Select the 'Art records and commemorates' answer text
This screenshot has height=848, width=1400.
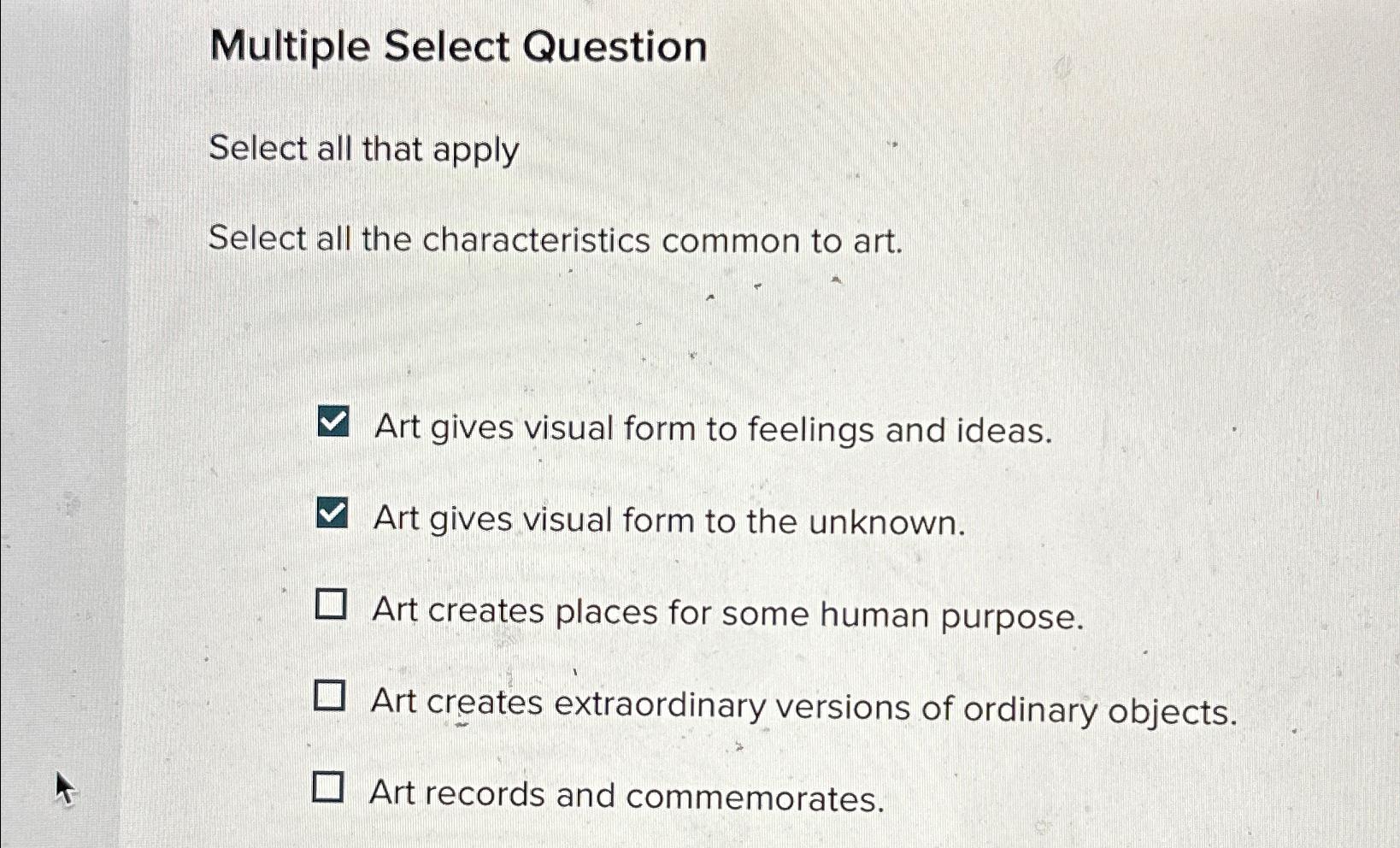tap(624, 796)
